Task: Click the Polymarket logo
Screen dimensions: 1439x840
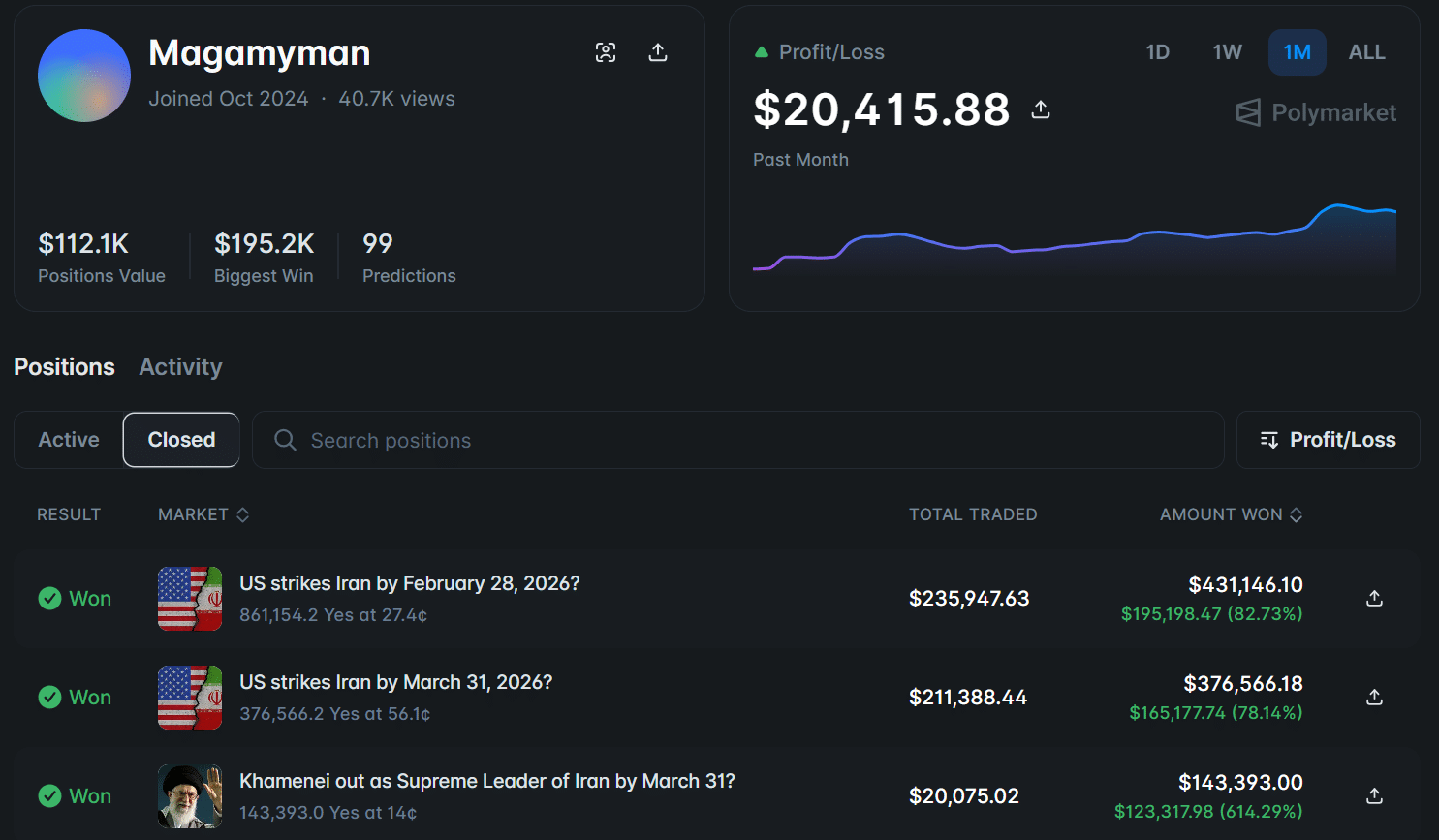Action: click(1316, 113)
